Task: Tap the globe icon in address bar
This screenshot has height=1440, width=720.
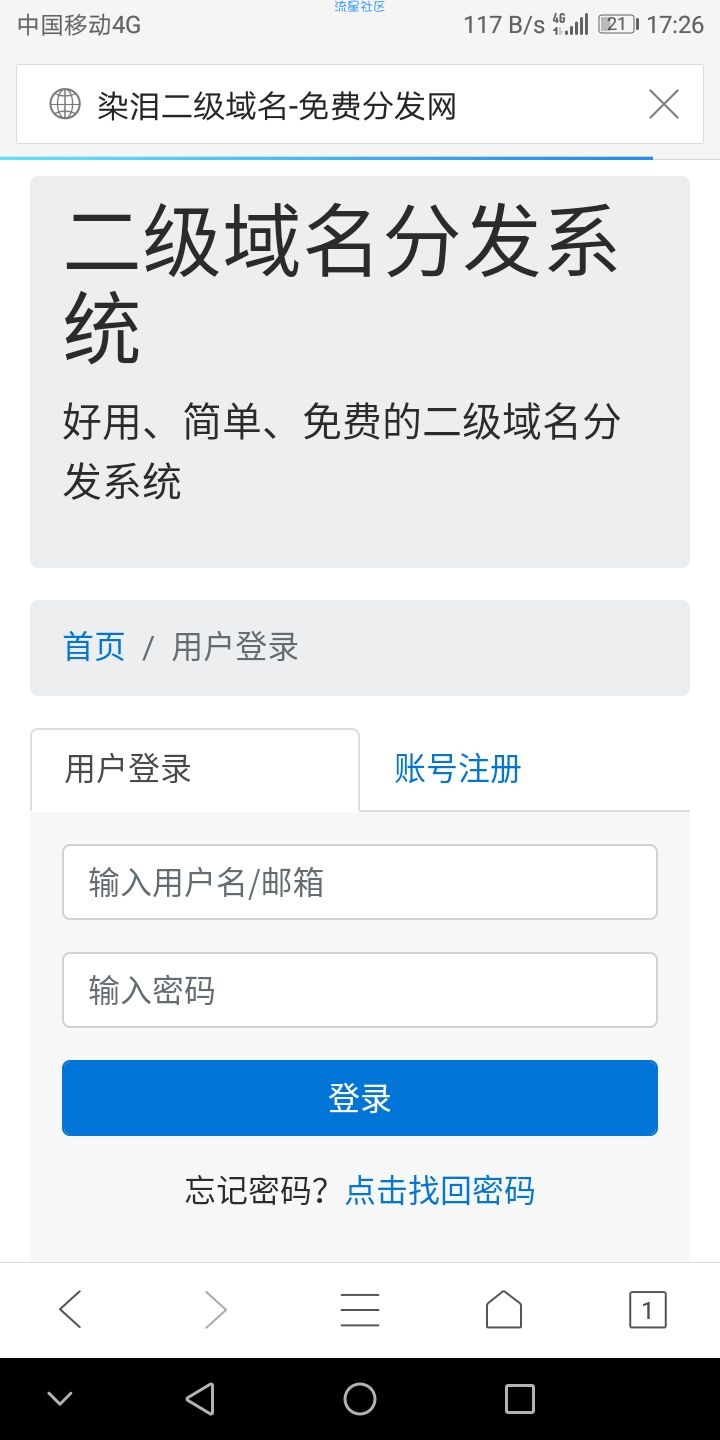Action: 65,104
